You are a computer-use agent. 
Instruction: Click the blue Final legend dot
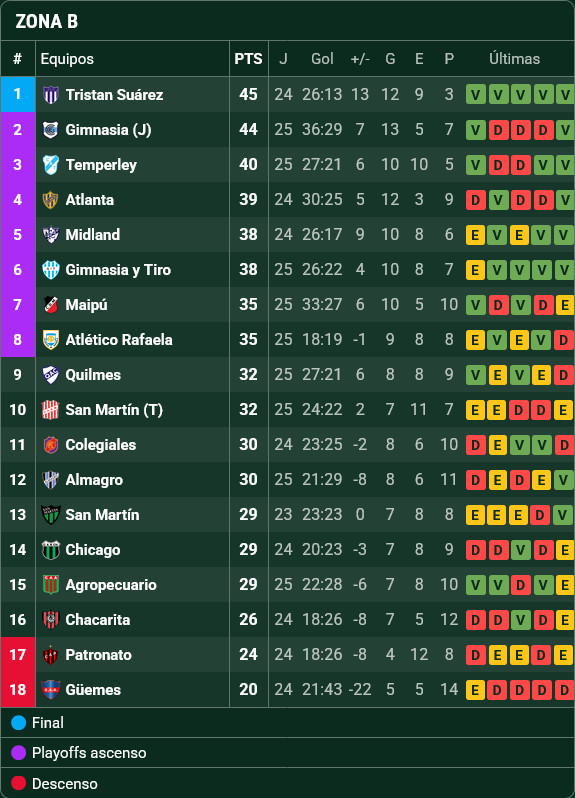(18, 723)
